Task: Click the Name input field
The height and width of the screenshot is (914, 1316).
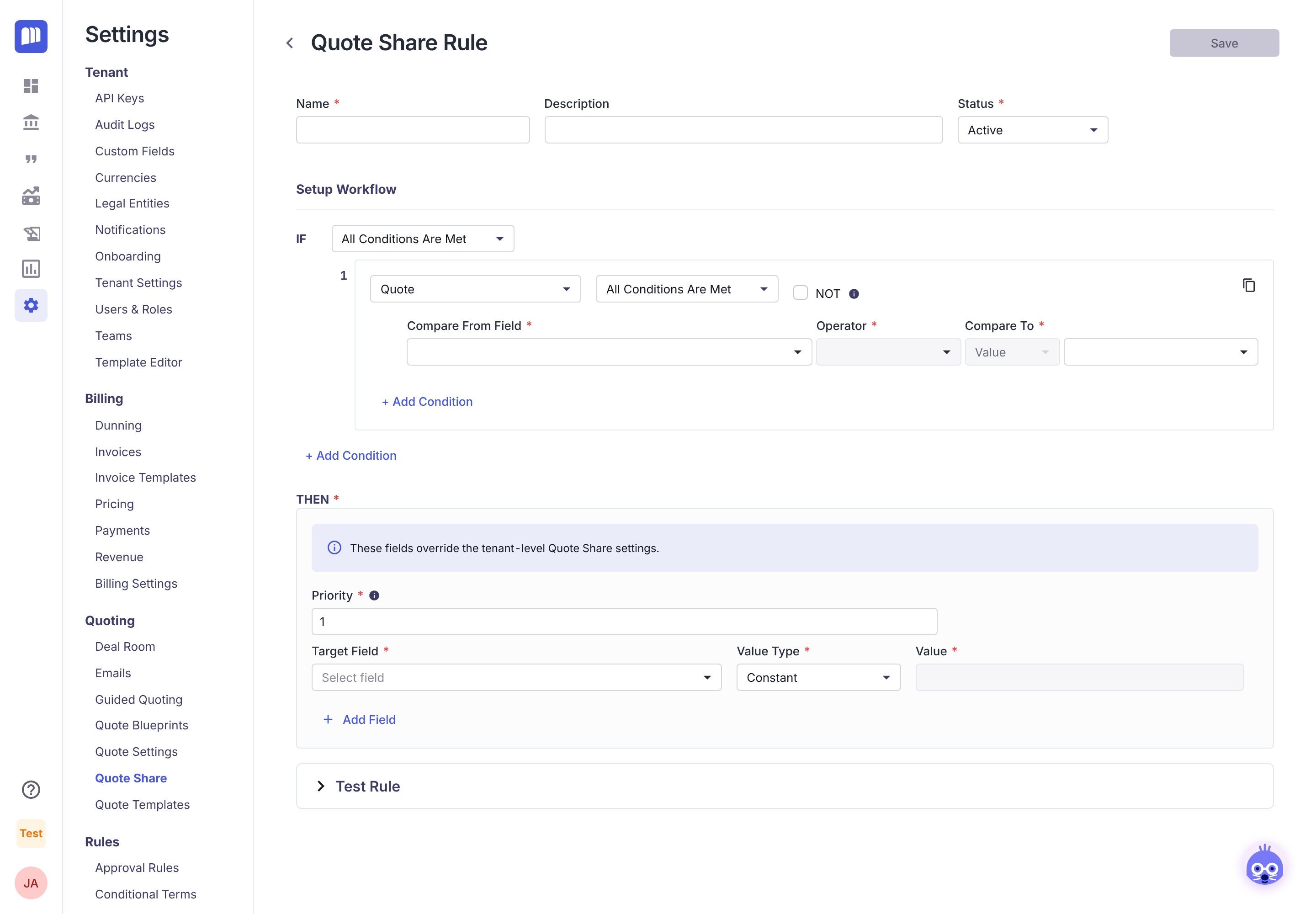Action: [412, 130]
